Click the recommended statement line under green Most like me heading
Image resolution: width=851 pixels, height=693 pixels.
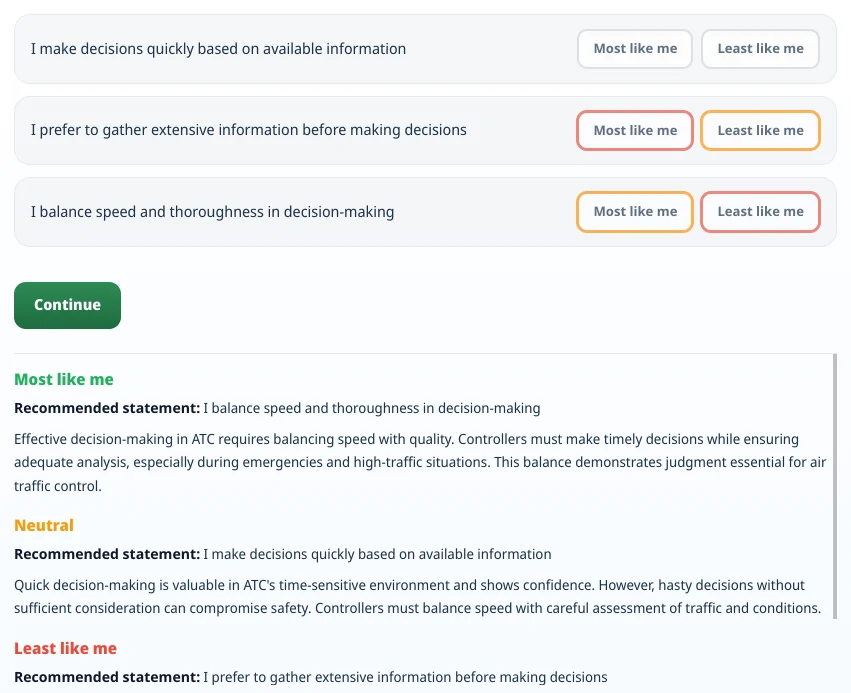[x=277, y=408]
